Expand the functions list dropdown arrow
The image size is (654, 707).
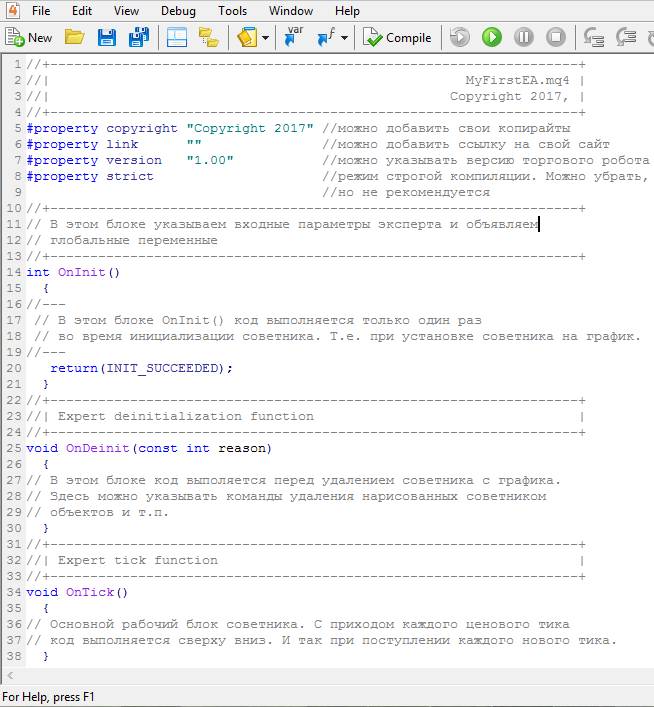(344, 38)
